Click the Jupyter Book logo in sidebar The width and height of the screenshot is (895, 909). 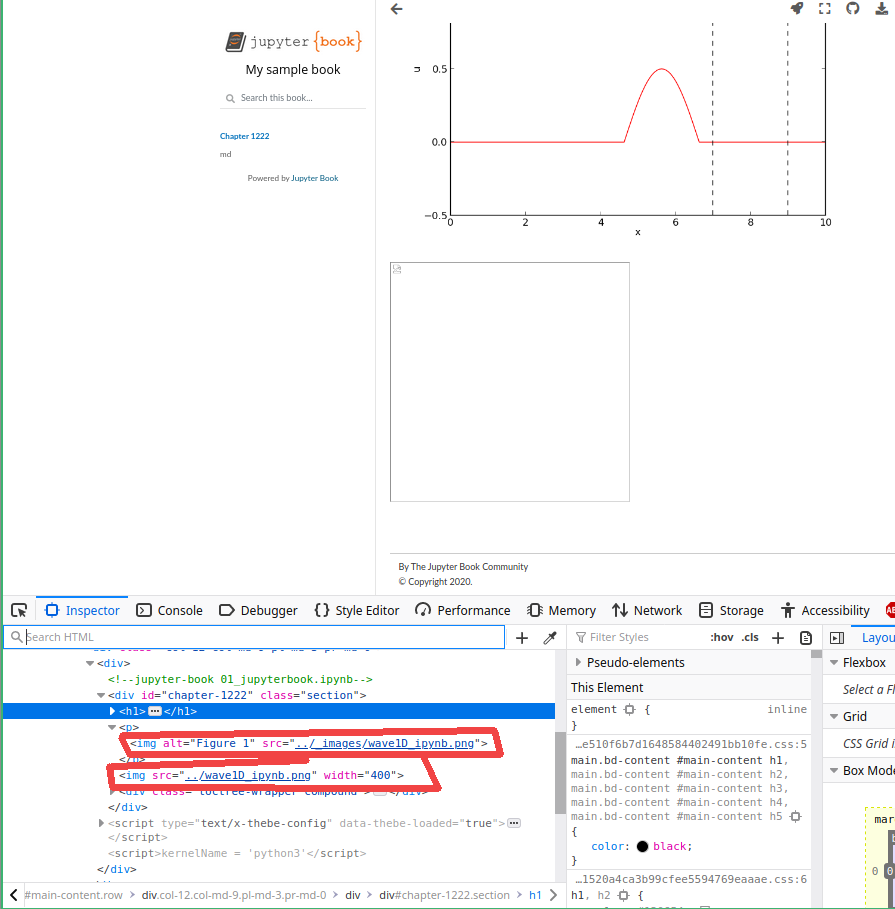click(292, 41)
